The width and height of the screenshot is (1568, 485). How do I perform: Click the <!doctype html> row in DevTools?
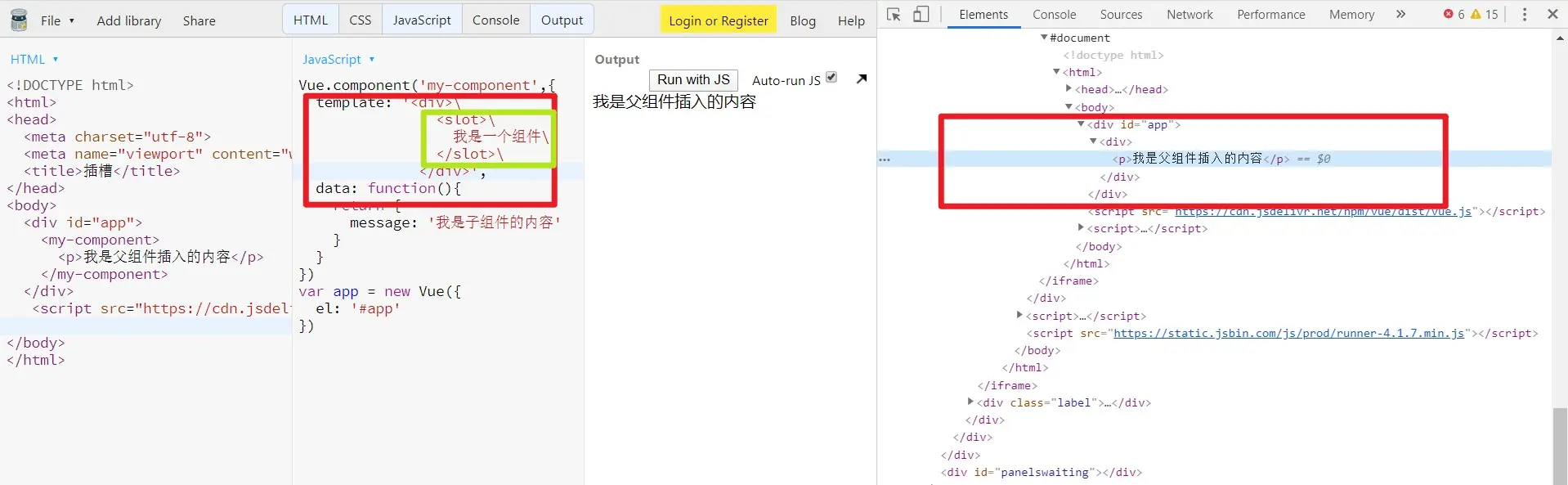coord(1113,55)
